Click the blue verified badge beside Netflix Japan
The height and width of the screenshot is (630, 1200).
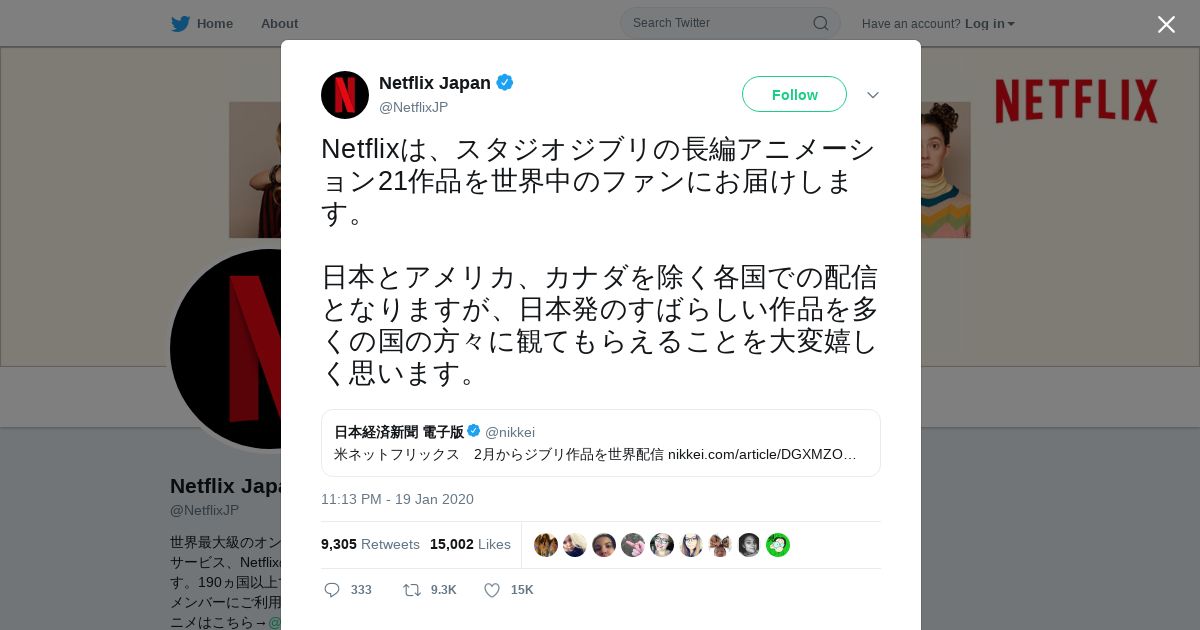tap(505, 83)
